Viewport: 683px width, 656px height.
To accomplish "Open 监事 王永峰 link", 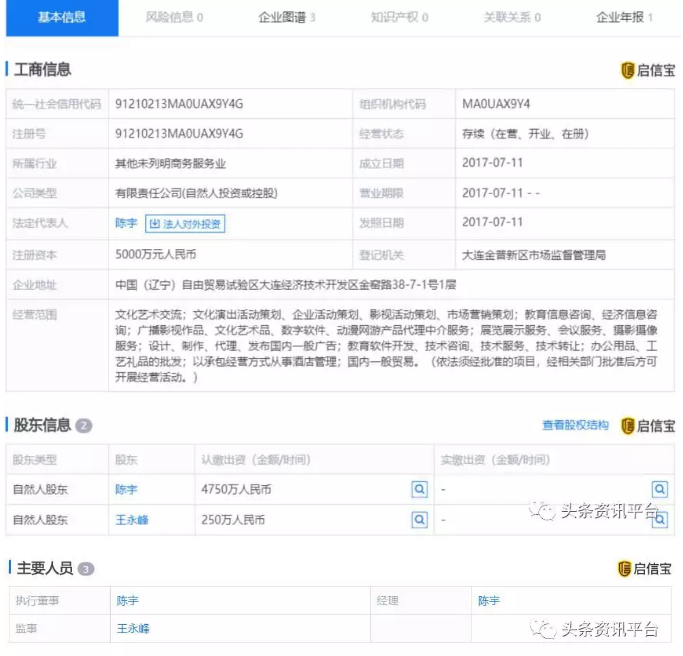I will click(133, 629).
